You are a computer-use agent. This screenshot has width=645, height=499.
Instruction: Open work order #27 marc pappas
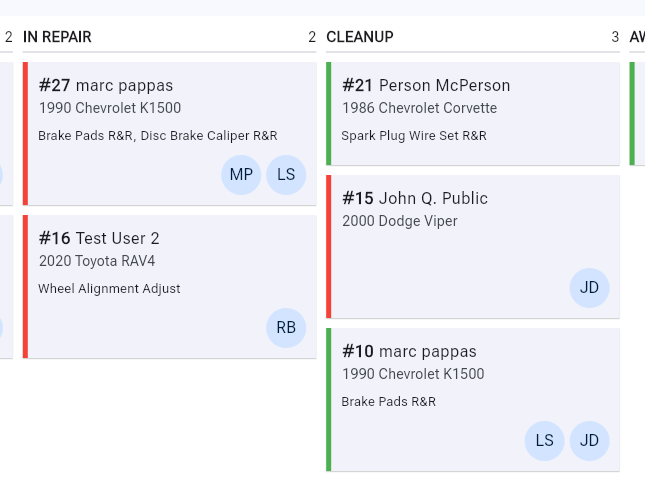point(106,86)
